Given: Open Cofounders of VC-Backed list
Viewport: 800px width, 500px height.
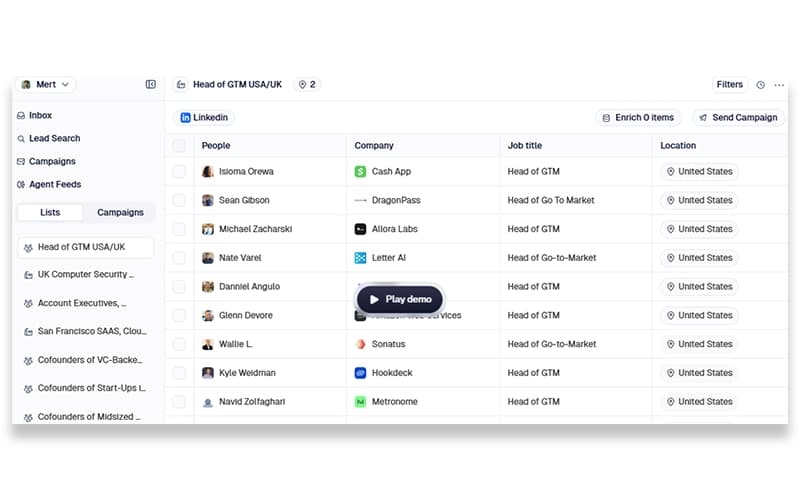Looking at the screenshot, I should click(83, 360).
